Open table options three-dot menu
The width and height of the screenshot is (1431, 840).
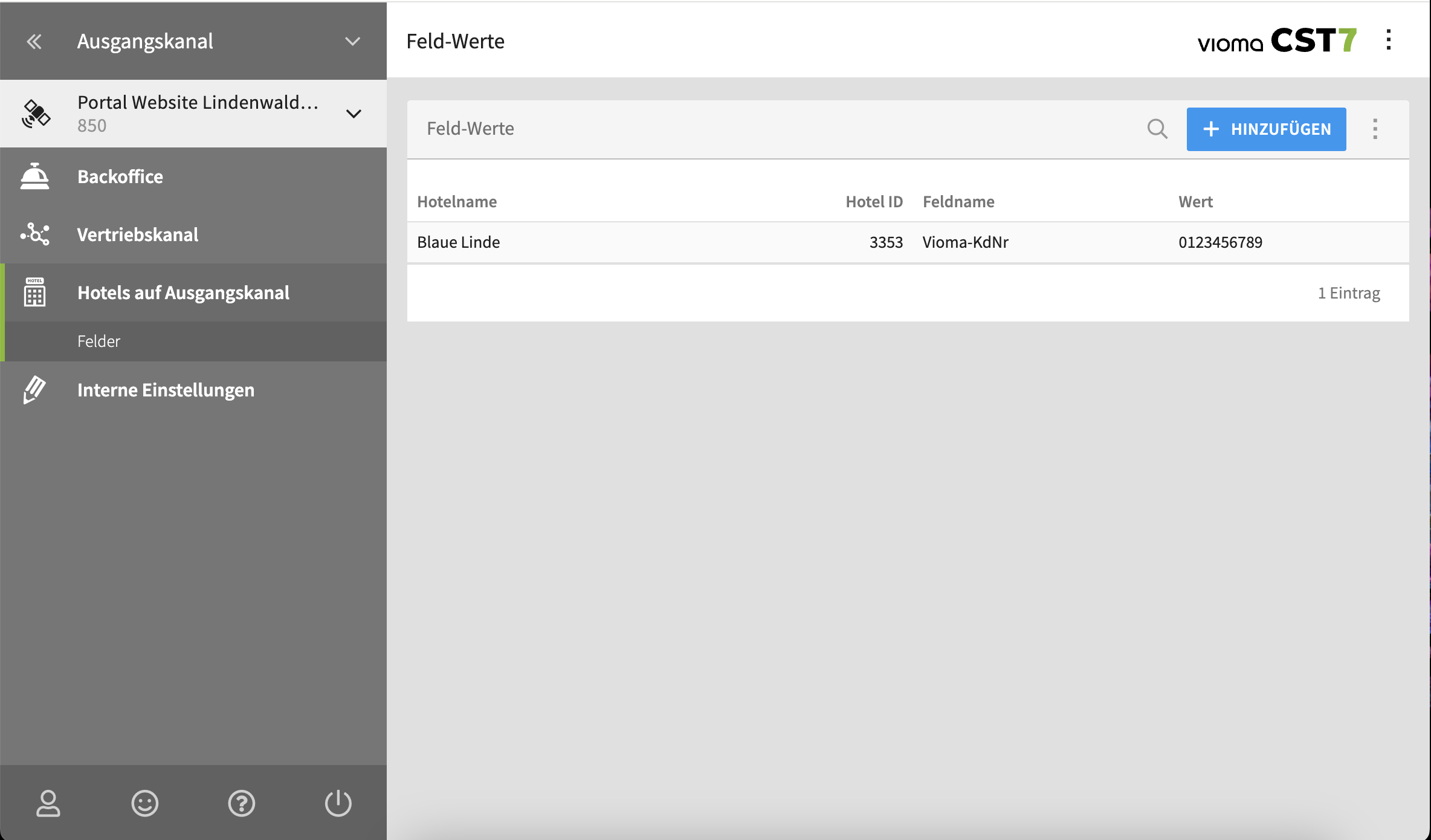[x=1375, y=129]
